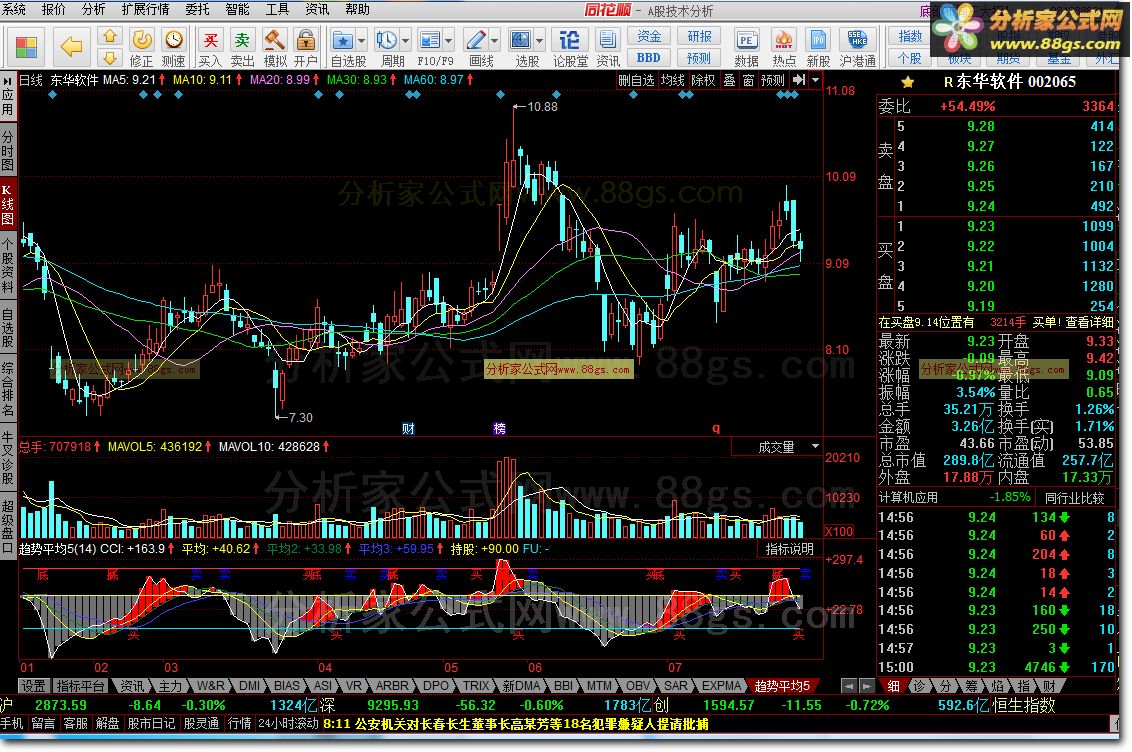Open the 资讯 news toolbar icon
Screen dimensions: 1132x752
pos(608,48)
